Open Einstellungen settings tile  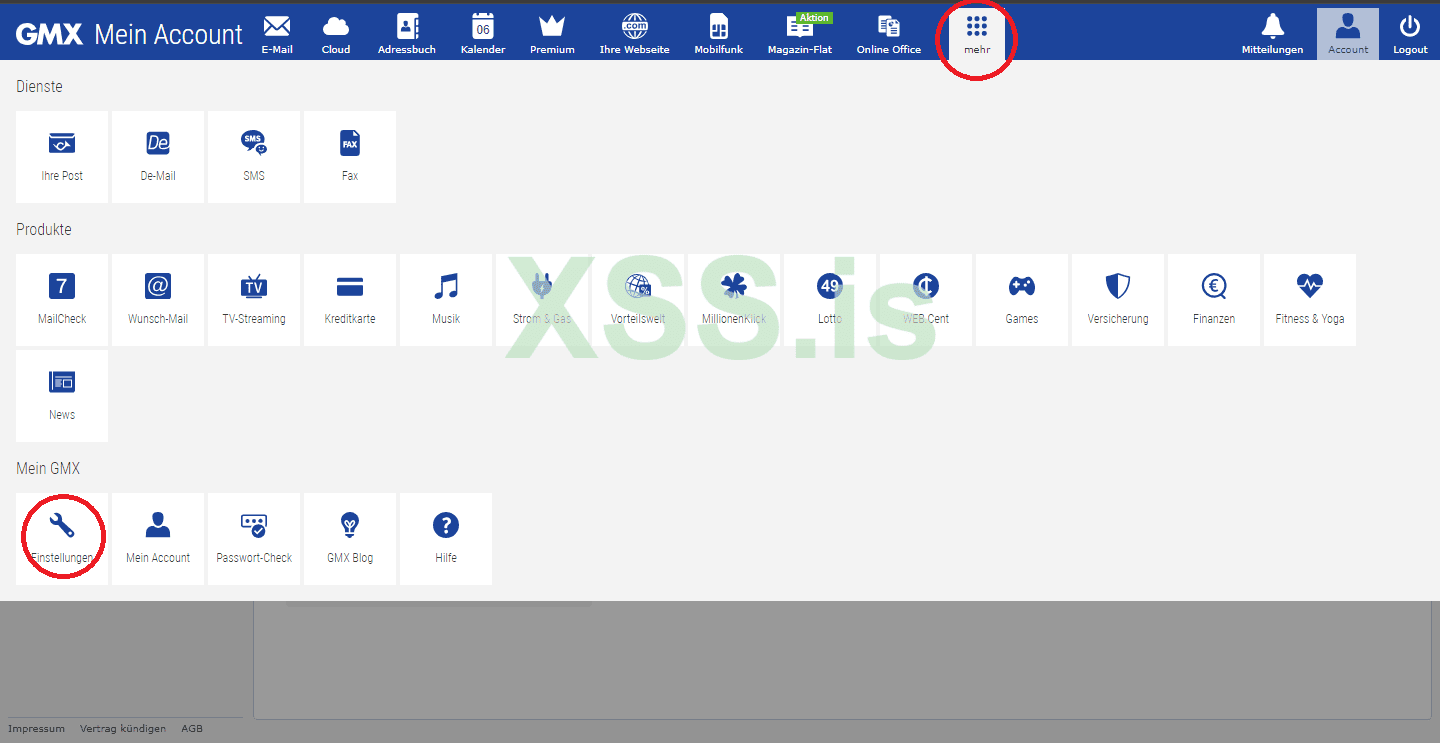tap(62, 539)
